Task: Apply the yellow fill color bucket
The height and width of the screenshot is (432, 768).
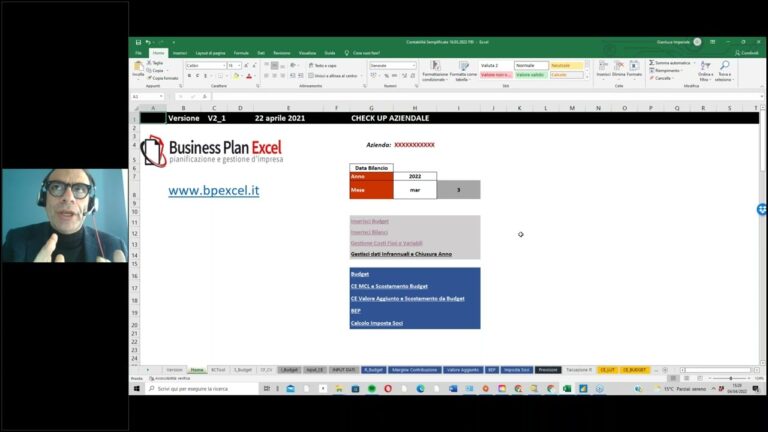Action: click(236, 76)
